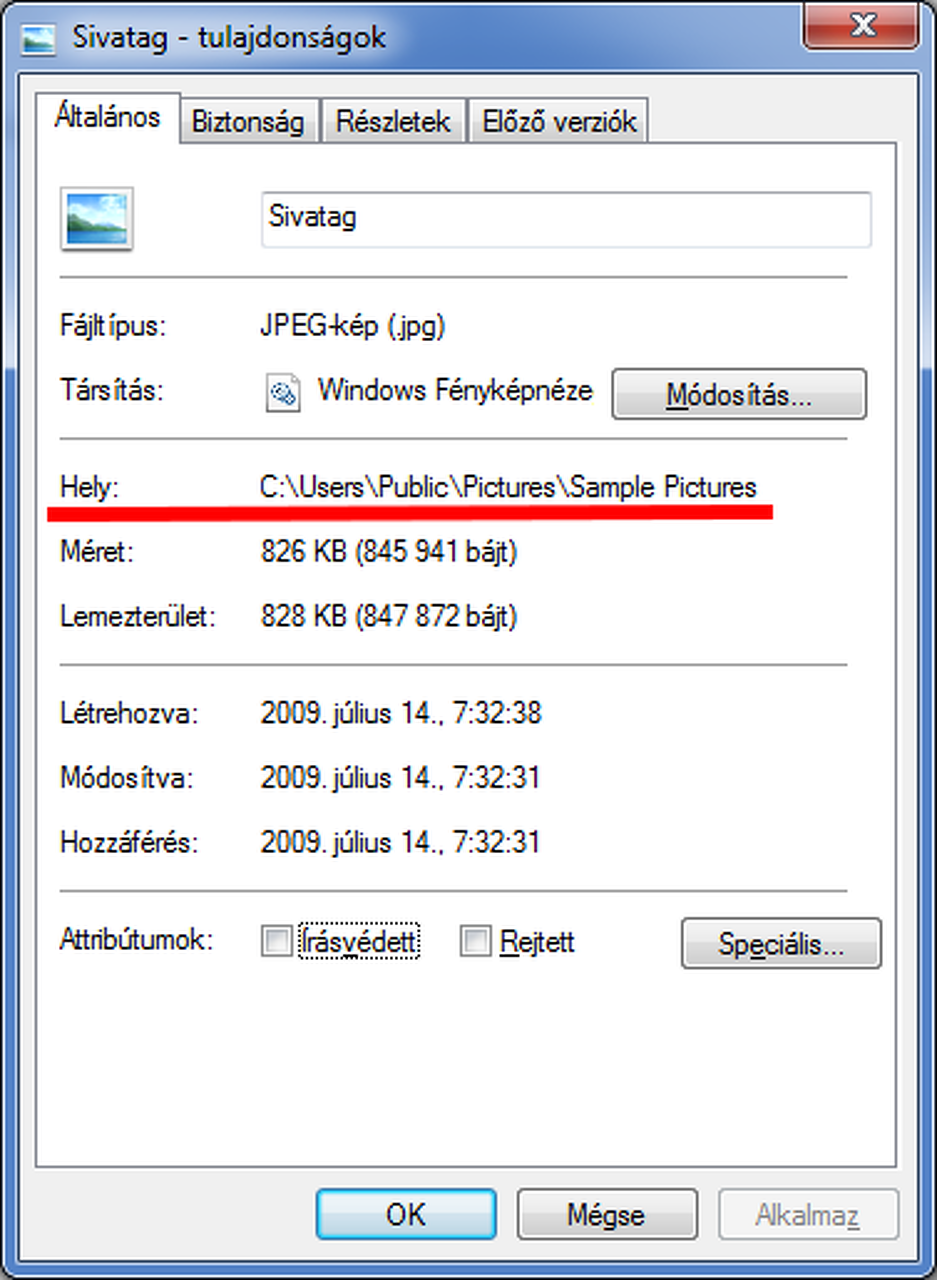This screenshot has width=937, height=1280.
Task: Click the Sample Pictures location path
Action: [x=508, y=488]
